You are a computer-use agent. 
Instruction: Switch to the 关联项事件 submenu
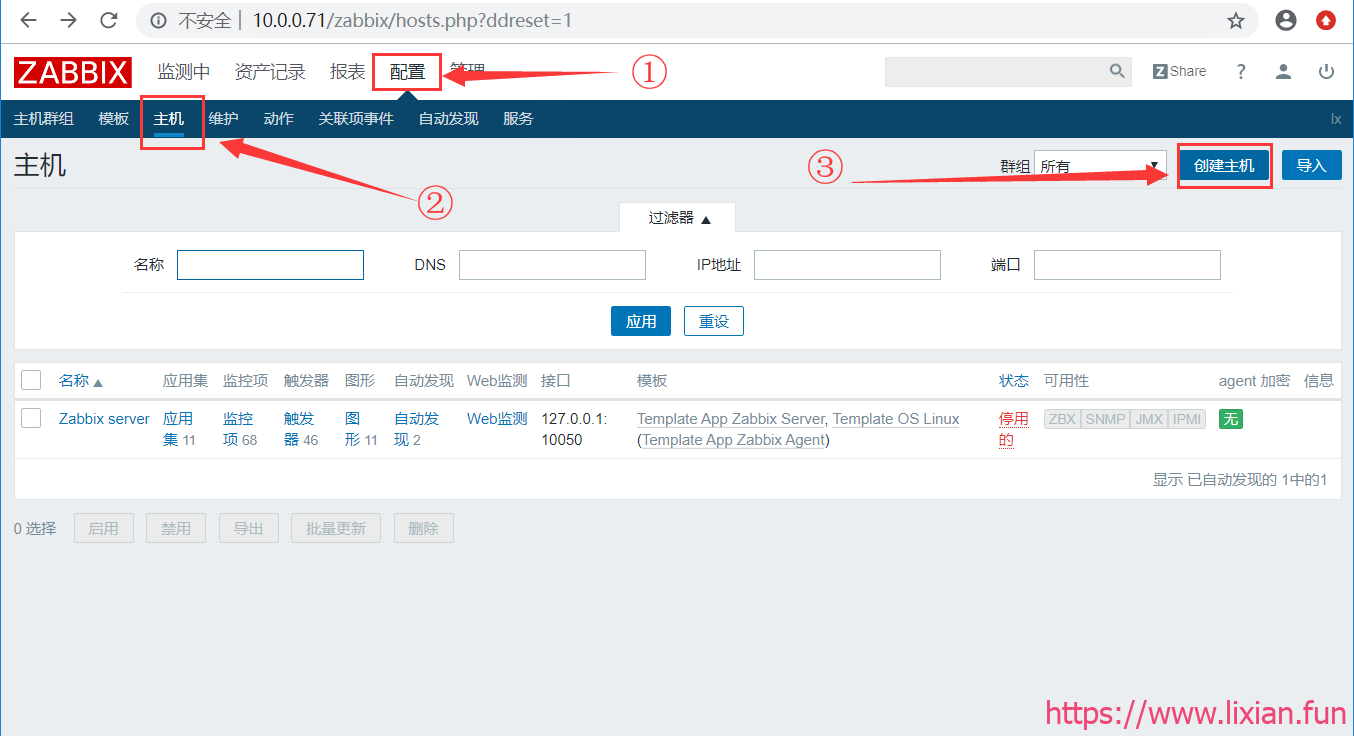point(356,119)
